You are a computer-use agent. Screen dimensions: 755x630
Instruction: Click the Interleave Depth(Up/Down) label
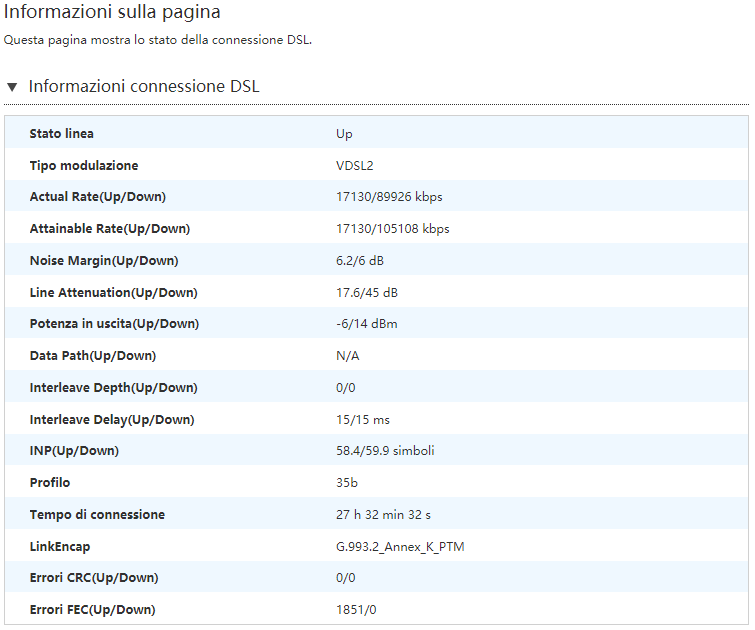coord(112,388)
